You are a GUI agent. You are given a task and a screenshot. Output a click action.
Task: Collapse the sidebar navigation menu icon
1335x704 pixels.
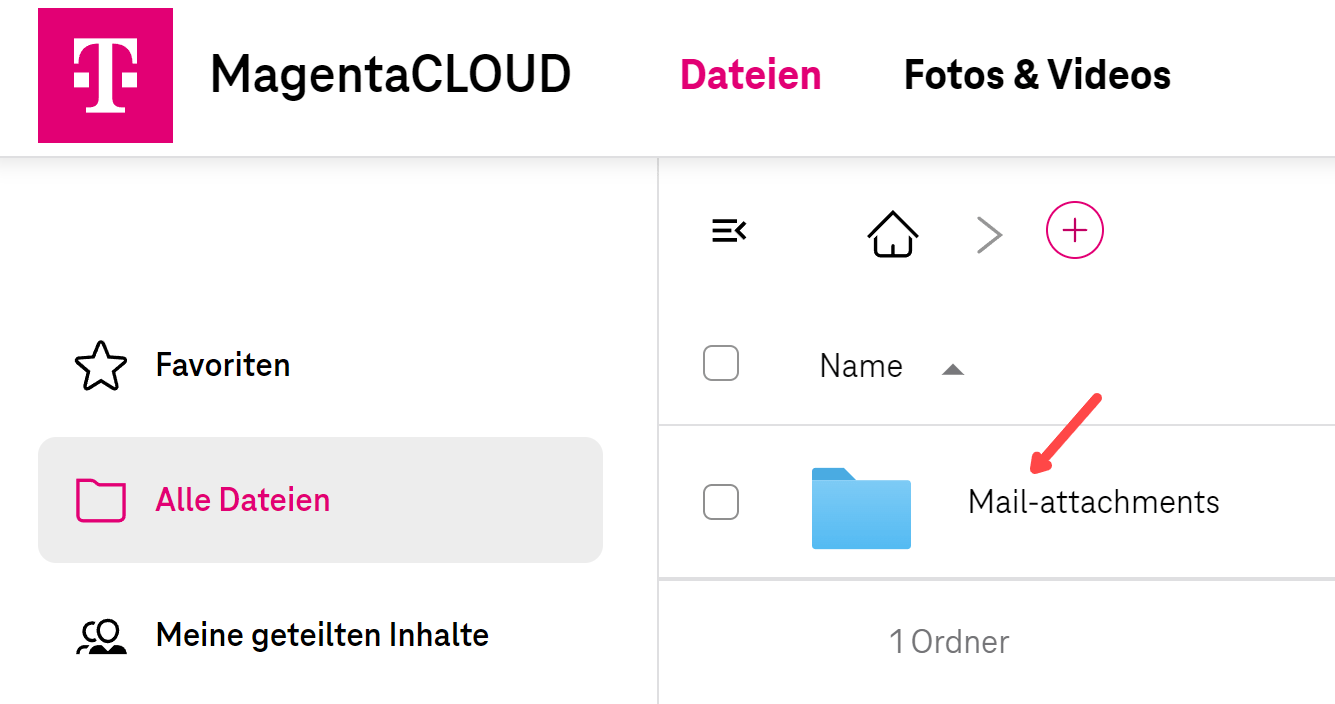[x=729, y=232]
